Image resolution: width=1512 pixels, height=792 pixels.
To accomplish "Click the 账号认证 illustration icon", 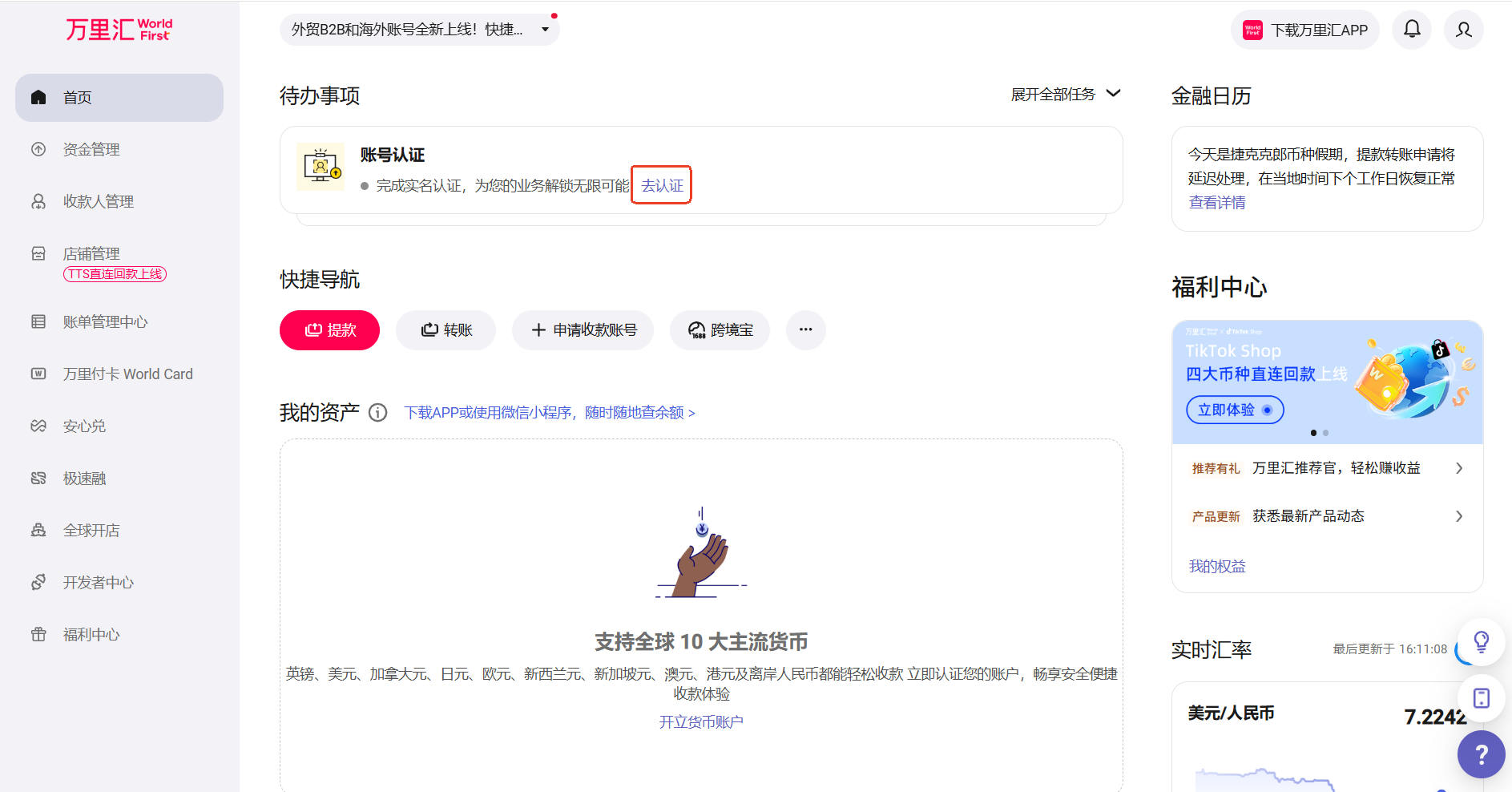I will point(321,167).
